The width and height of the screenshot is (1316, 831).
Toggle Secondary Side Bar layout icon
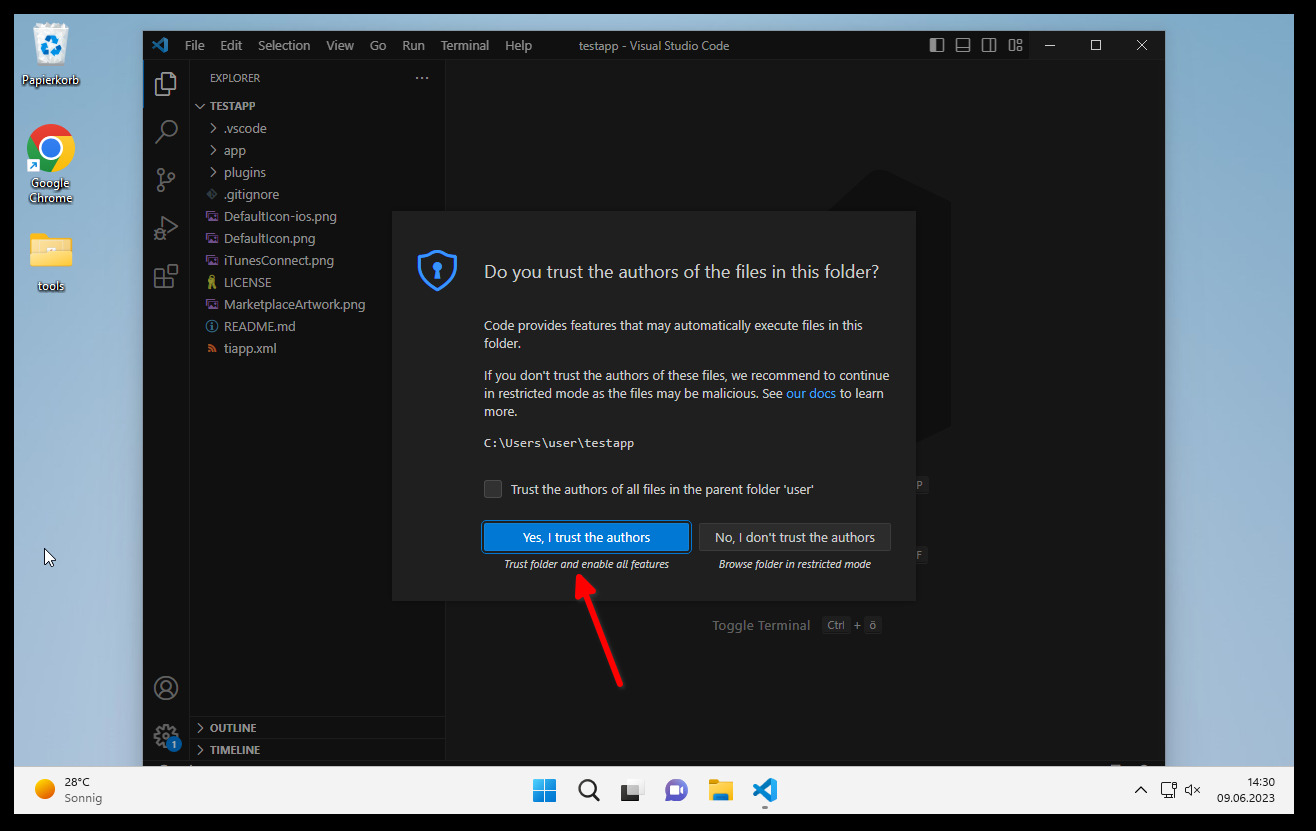click(x=989, y=45)
